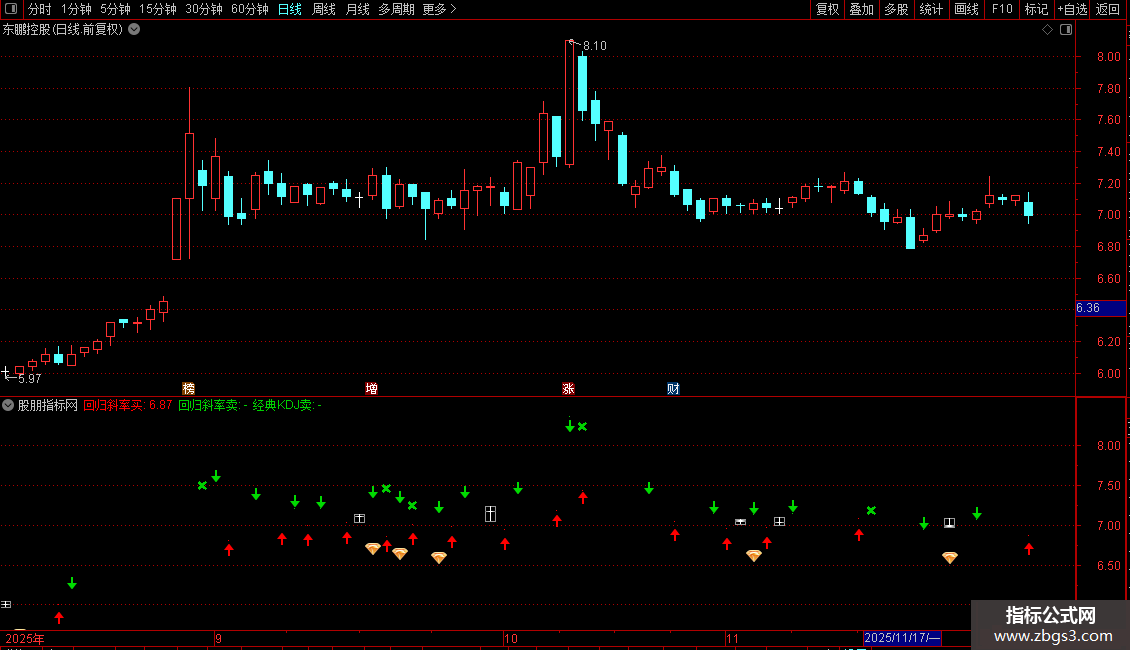The image size is (1130, 650).
Task: Select the 15分钟 period
Action: click(x=157, y=9)
